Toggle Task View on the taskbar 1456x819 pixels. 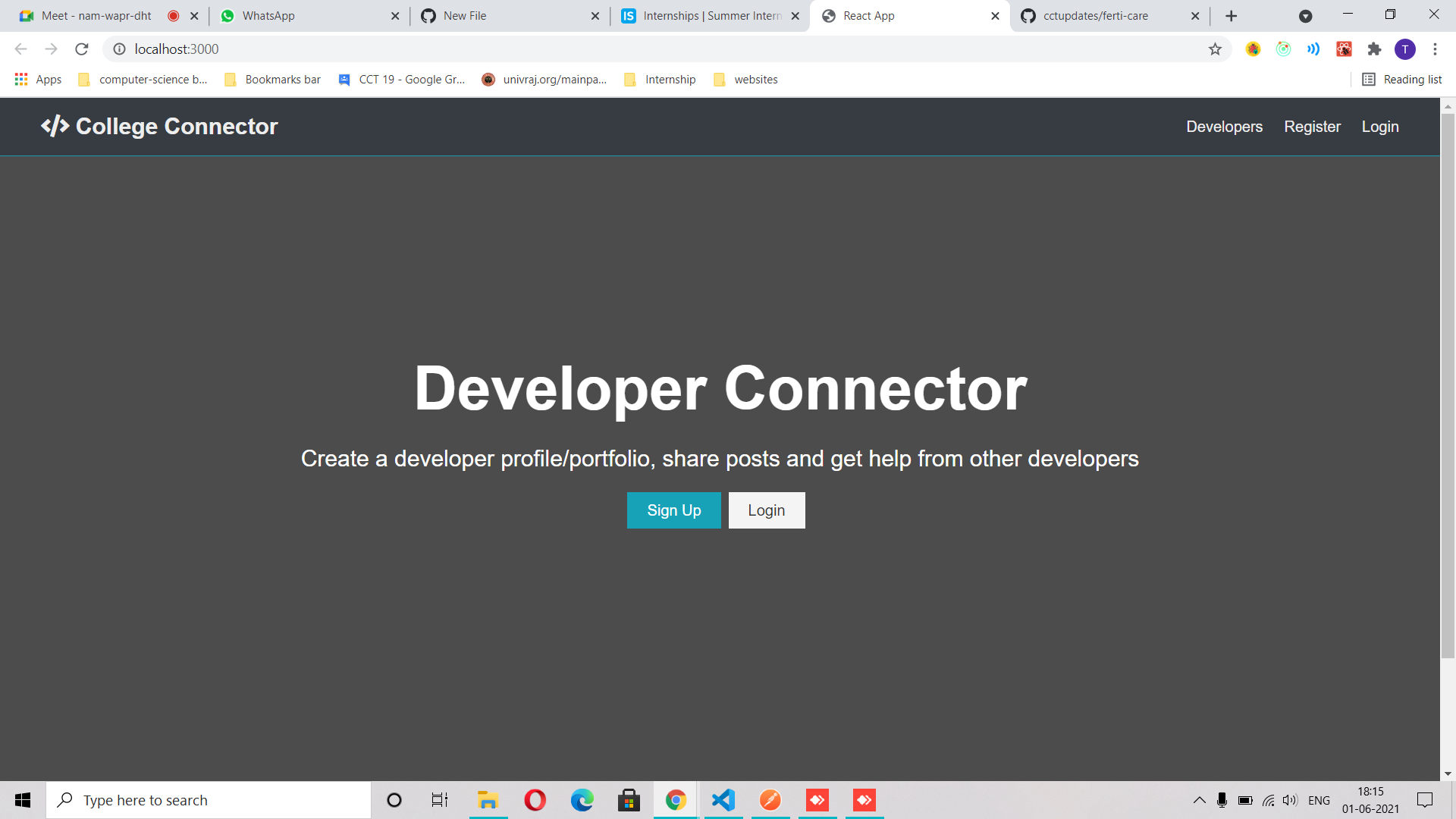[x=439, y=799]
